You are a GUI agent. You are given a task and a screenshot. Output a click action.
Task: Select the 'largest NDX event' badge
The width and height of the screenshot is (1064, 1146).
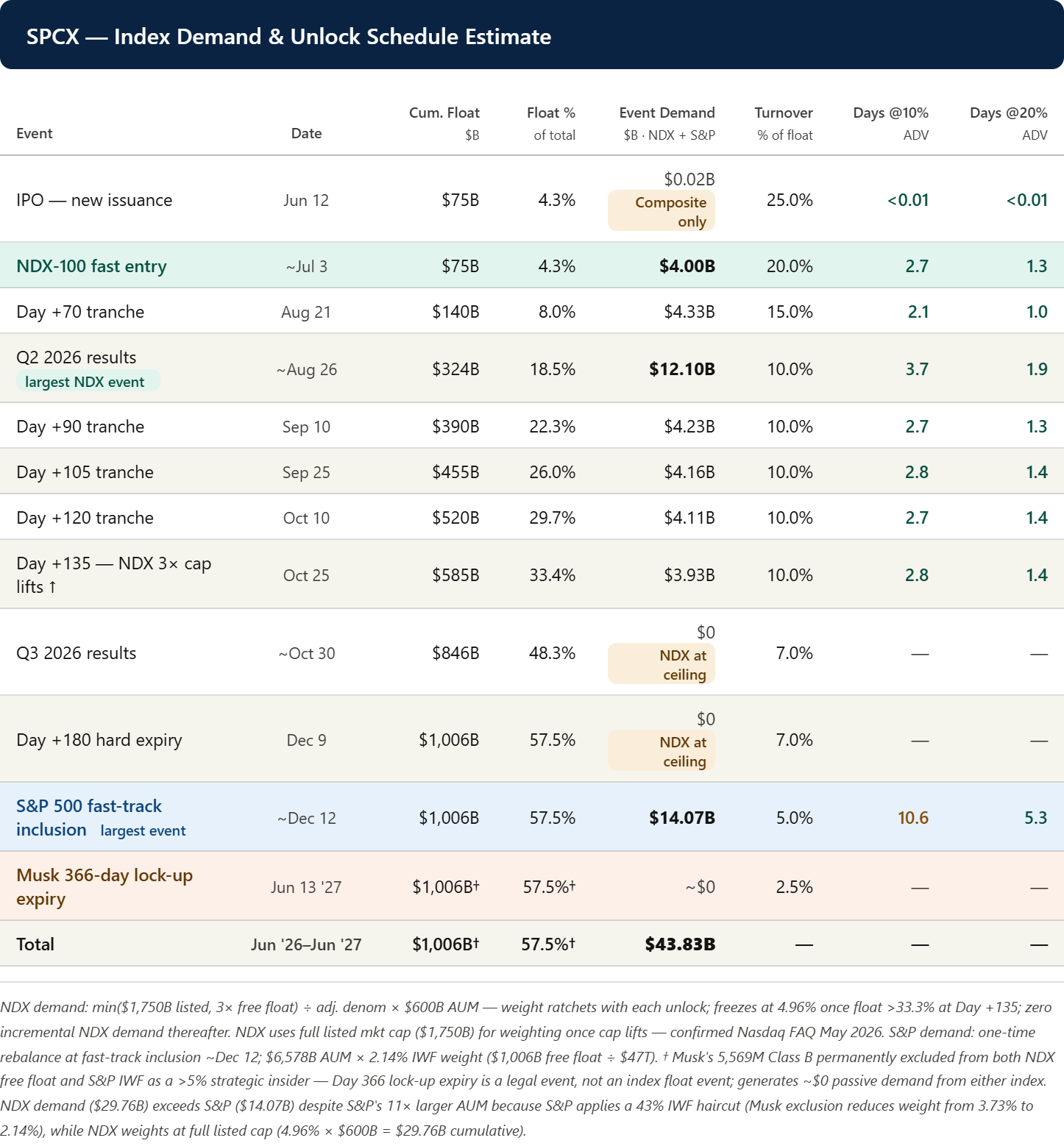(88, 382)
